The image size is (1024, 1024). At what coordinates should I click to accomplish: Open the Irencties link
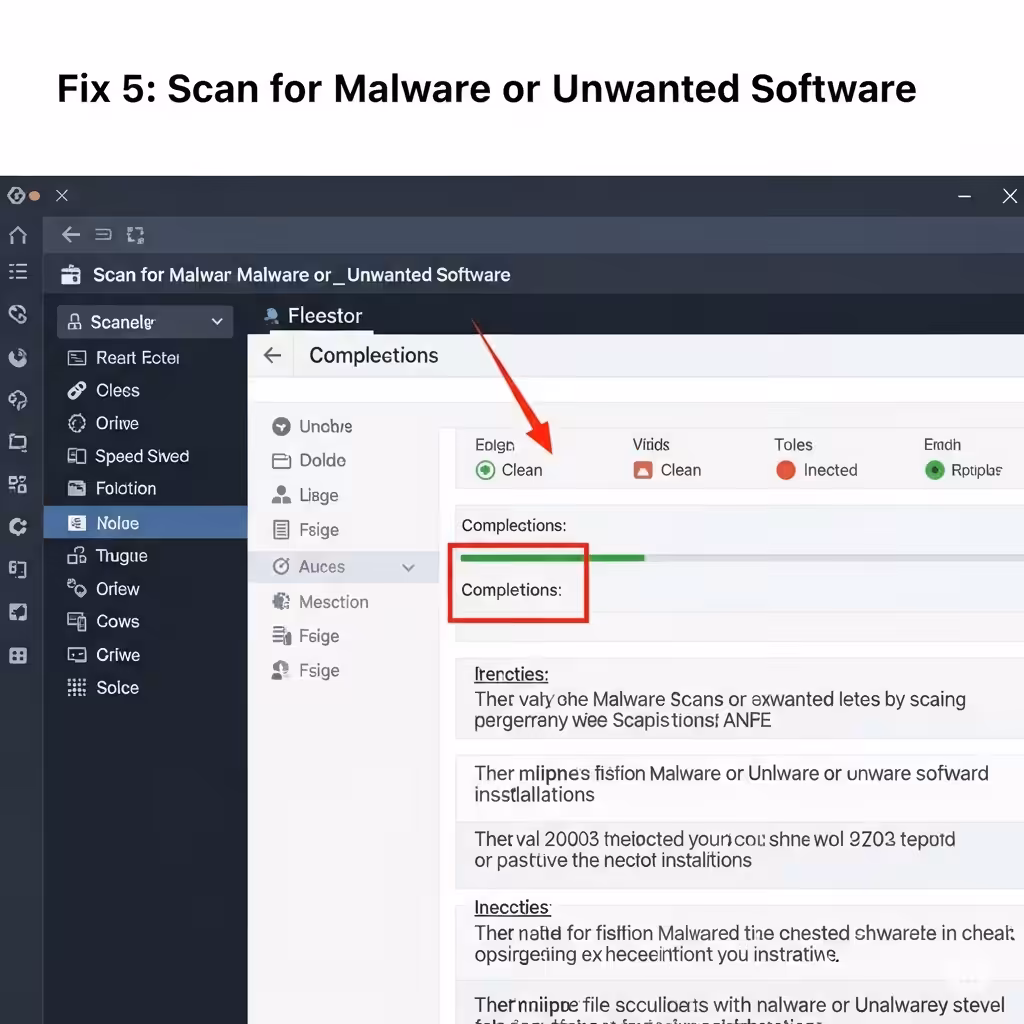click(511, 674)
